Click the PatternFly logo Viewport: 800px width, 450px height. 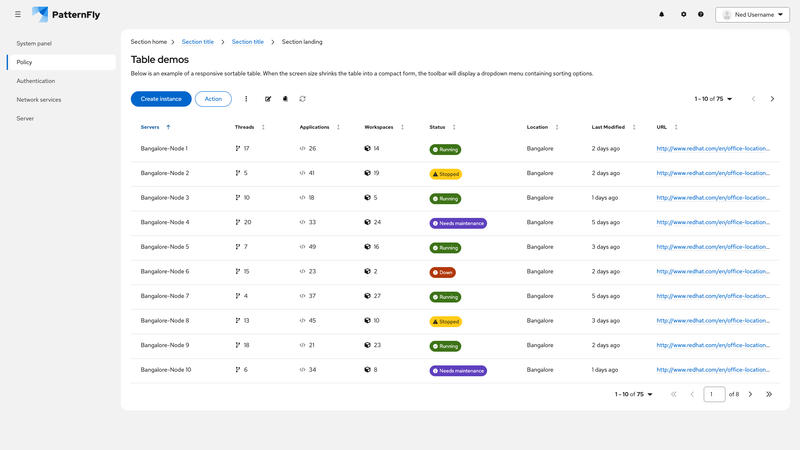pos(66,14)
